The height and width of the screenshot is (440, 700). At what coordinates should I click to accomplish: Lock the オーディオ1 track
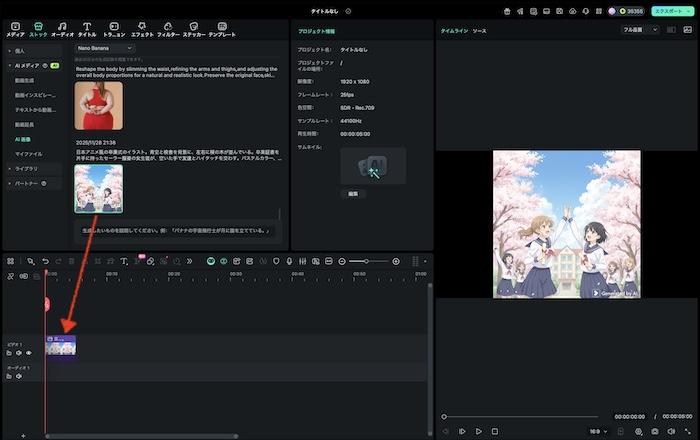(x=9, y=376)
